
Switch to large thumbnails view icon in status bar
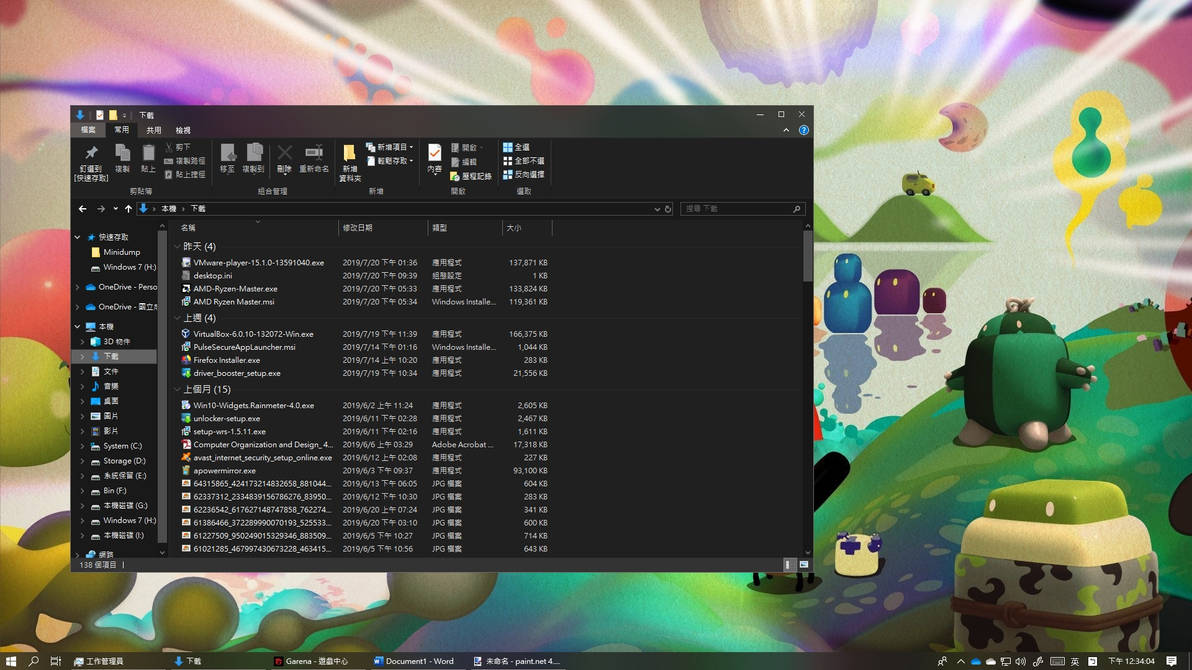tap(804, 564)
